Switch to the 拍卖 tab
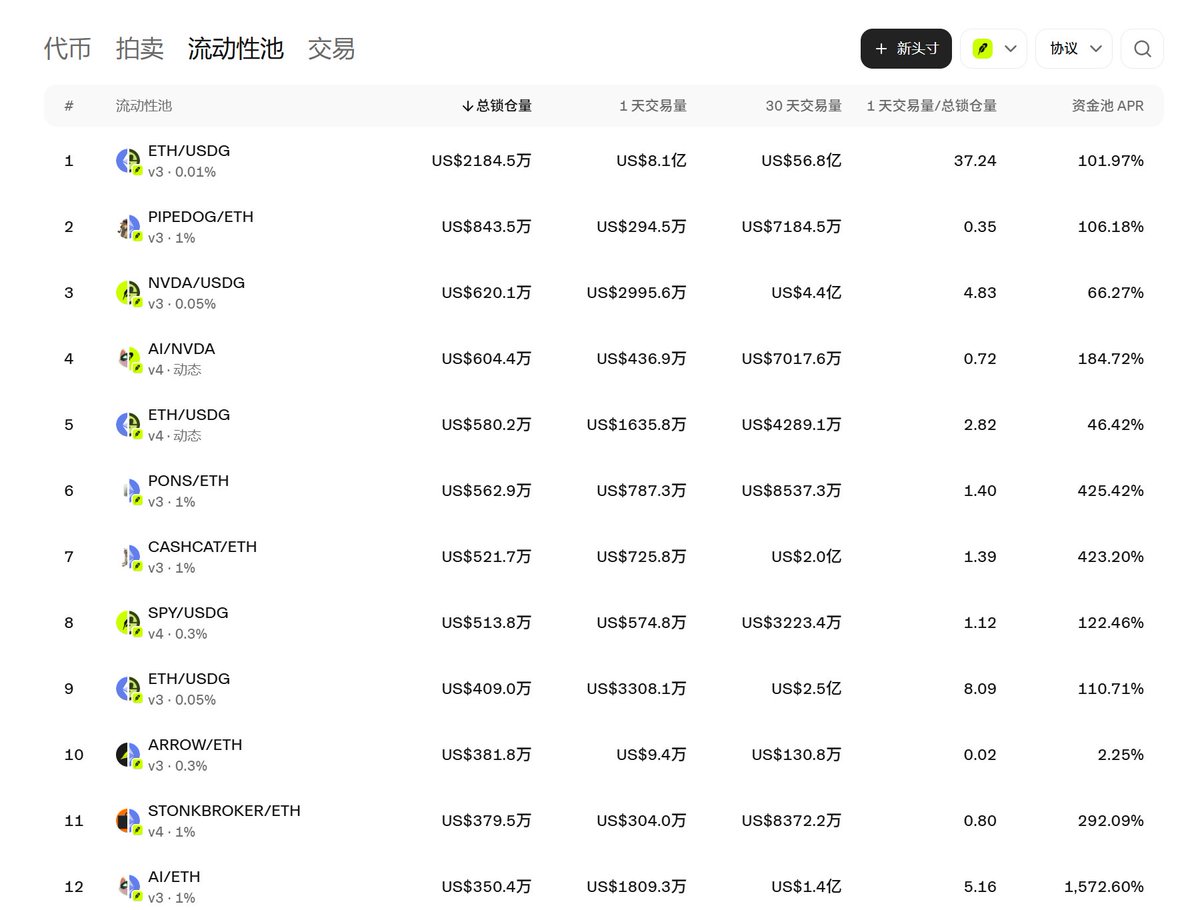Screen dimensions: 1200x910 [140, 49]
